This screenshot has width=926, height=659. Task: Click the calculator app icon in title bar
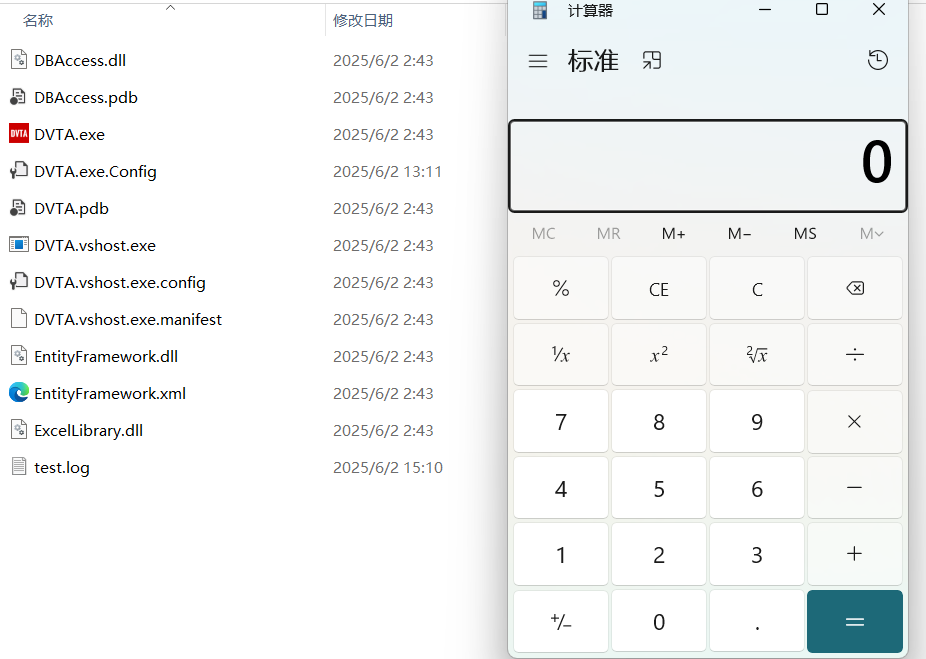[x=540, y=10]
